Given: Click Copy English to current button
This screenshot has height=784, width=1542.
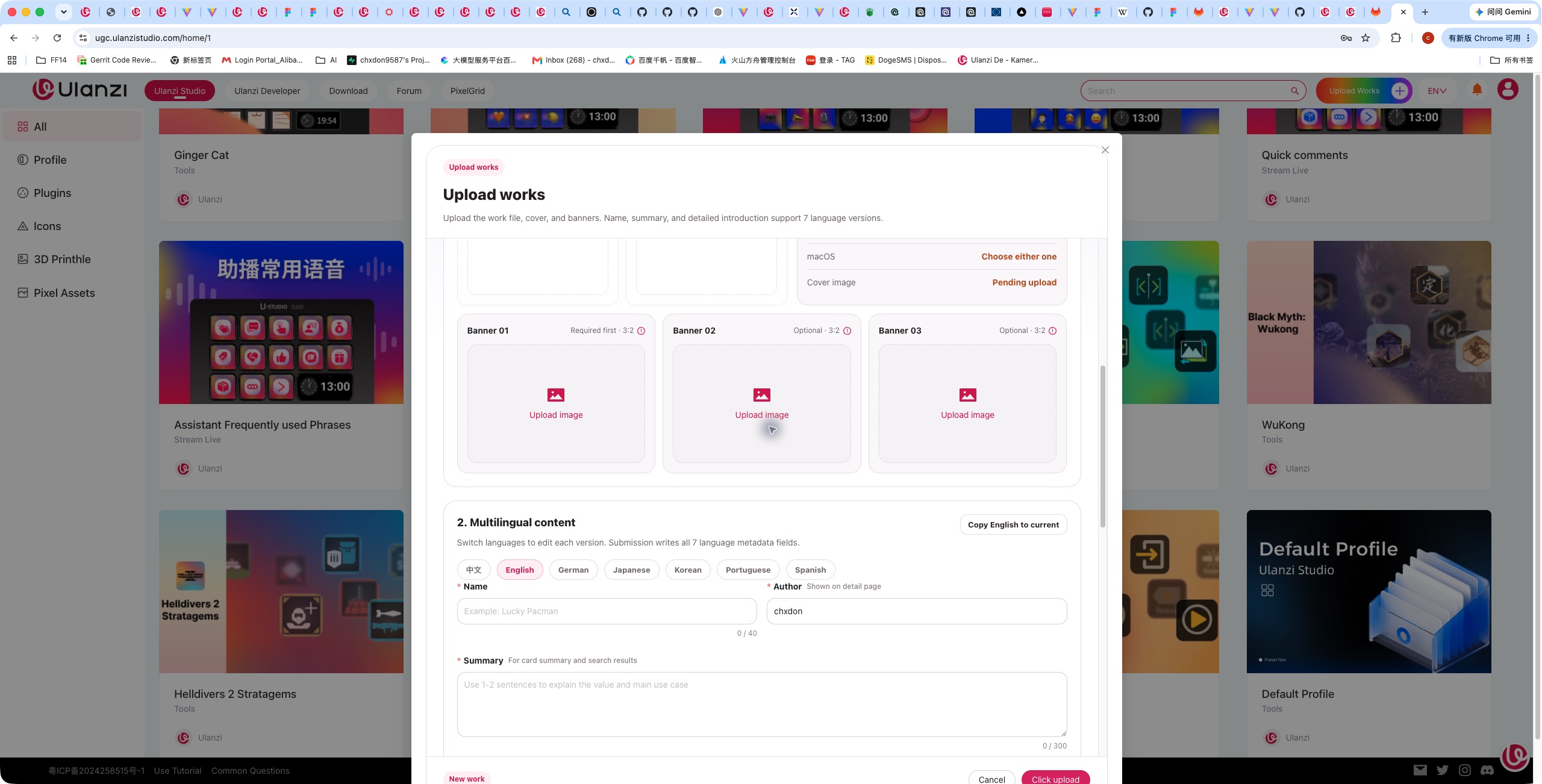Looking at the screenshot, I should pyautogui.click(x=1013, y=524).
